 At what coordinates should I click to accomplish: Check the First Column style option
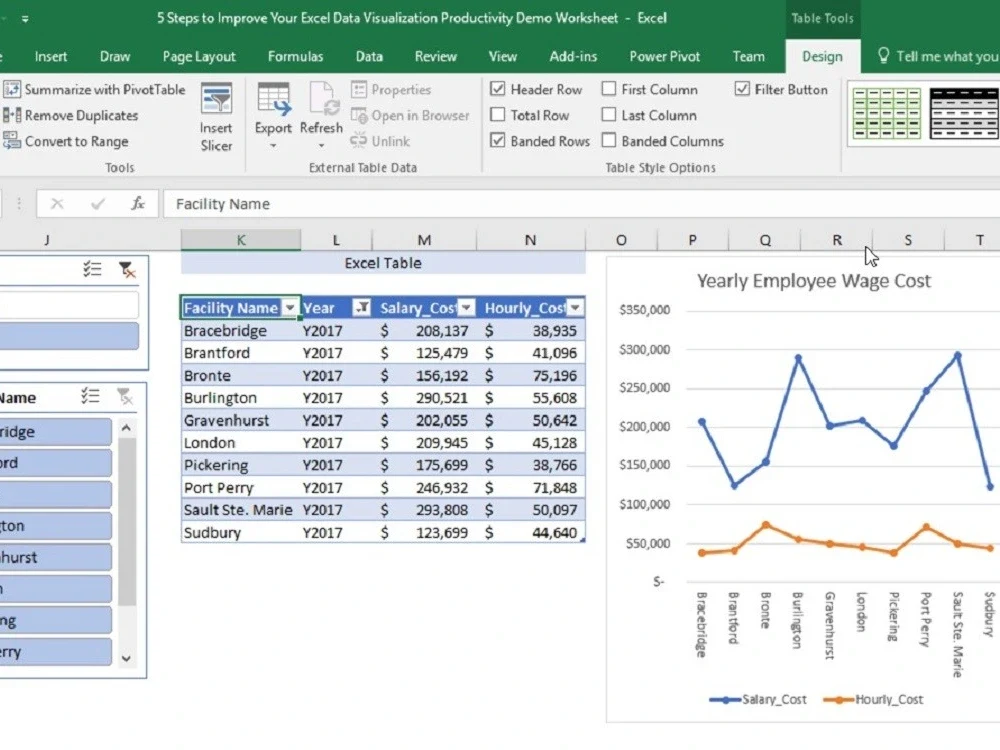609,89
